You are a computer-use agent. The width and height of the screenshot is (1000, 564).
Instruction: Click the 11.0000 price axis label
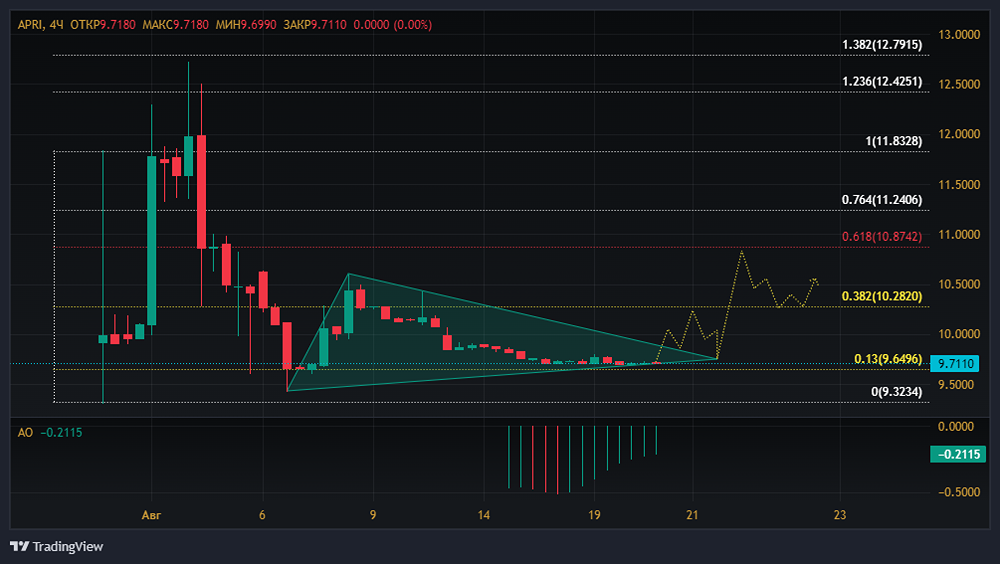(x=959, y=234)
